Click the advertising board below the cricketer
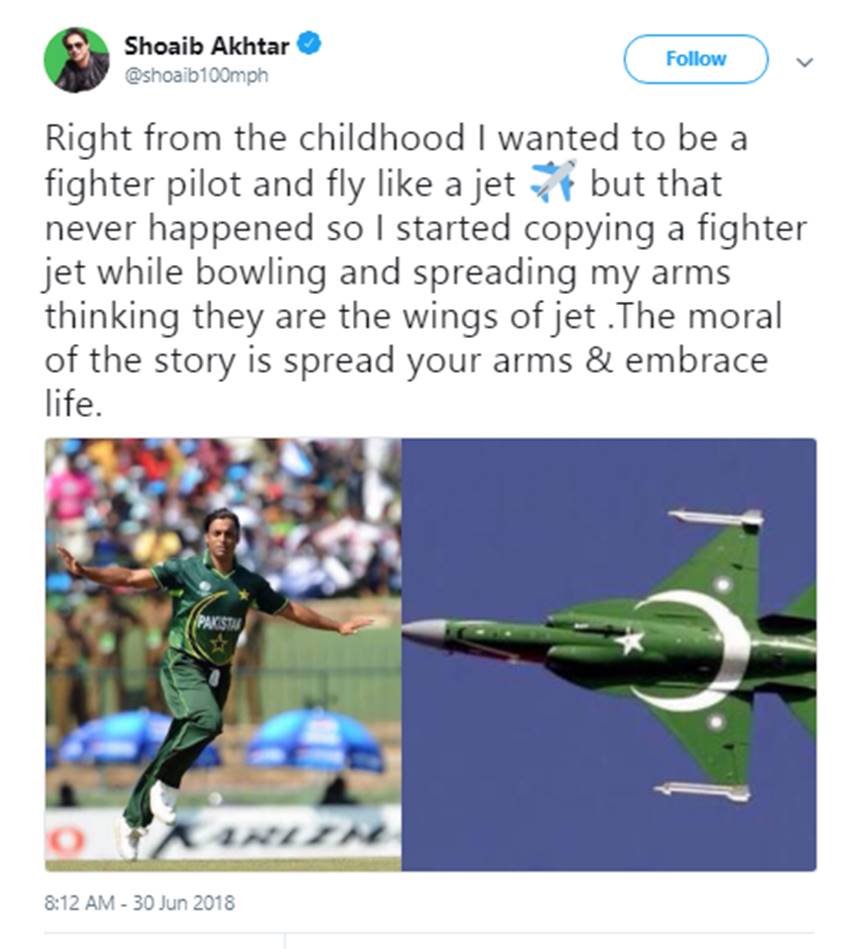Screen dimensions: 850x949 click(x=223, y=835)
